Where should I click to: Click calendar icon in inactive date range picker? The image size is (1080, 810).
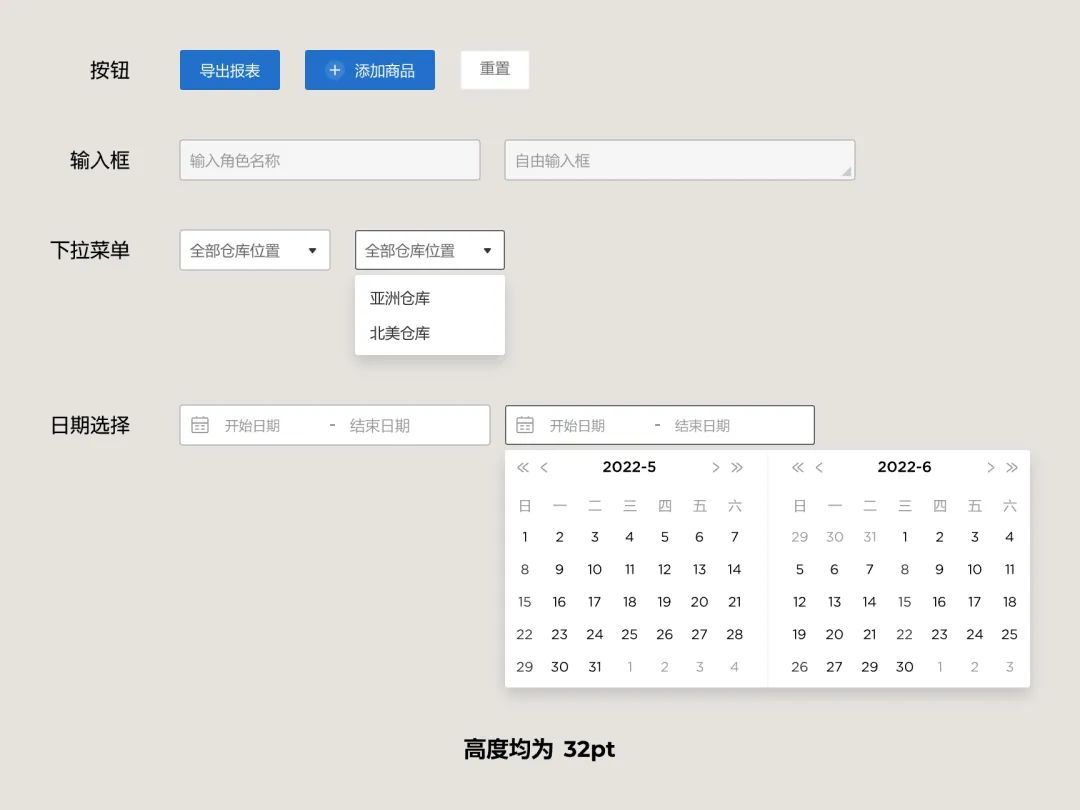pyautogui.click(x=200, y=425)
